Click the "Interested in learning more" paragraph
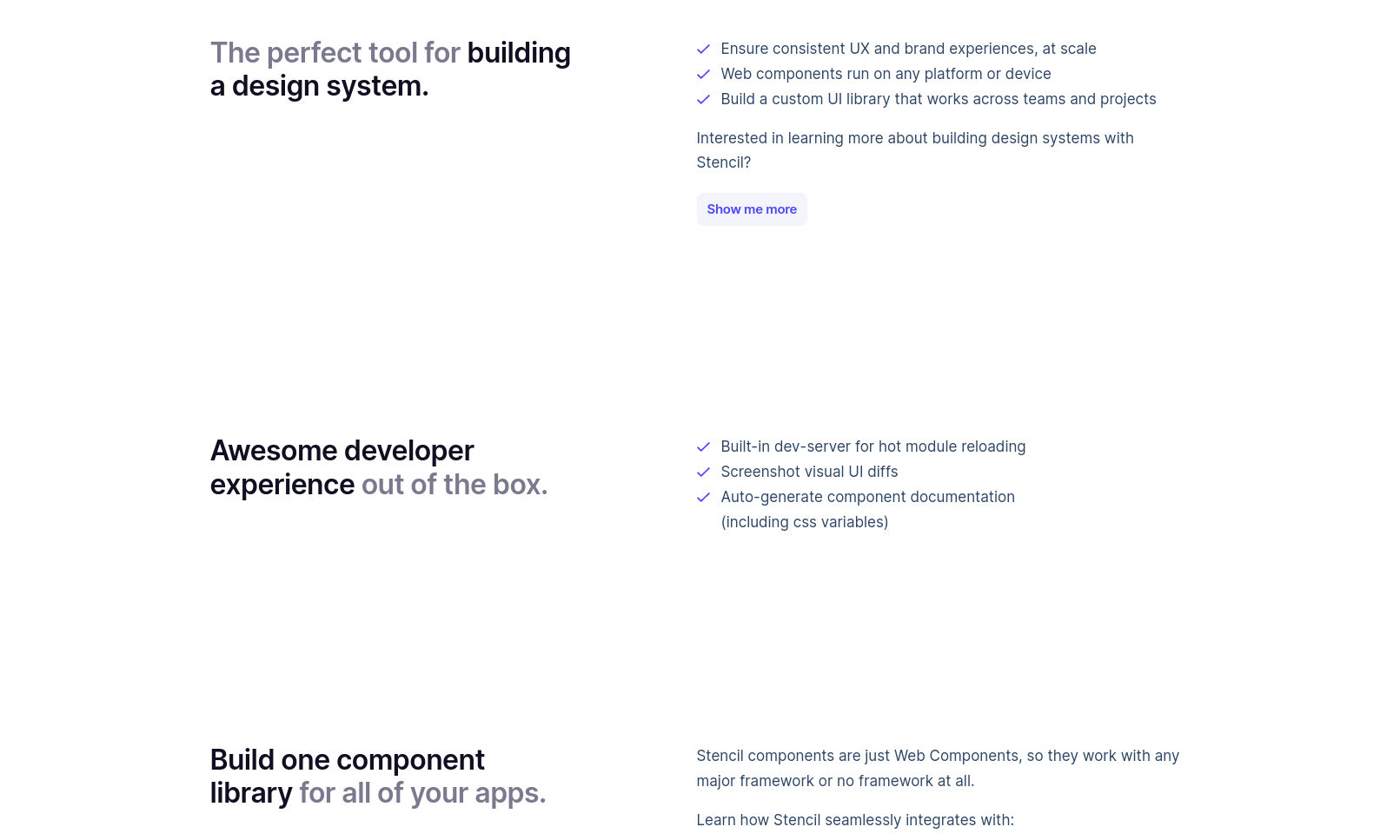Image resolution: width=1400 pixels, height=840 pixels. [914, 150]
